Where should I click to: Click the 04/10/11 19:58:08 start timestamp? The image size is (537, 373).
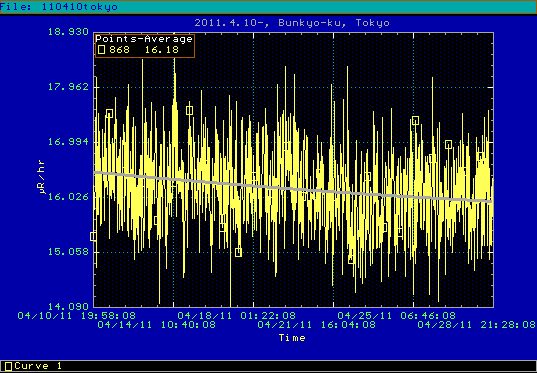click(x=76, y=315)
